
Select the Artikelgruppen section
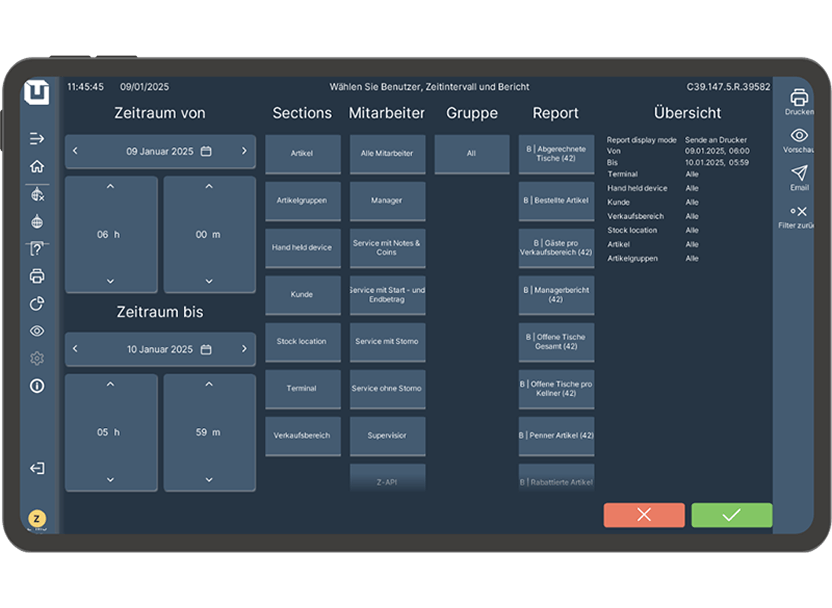click(x=302, y=201)
